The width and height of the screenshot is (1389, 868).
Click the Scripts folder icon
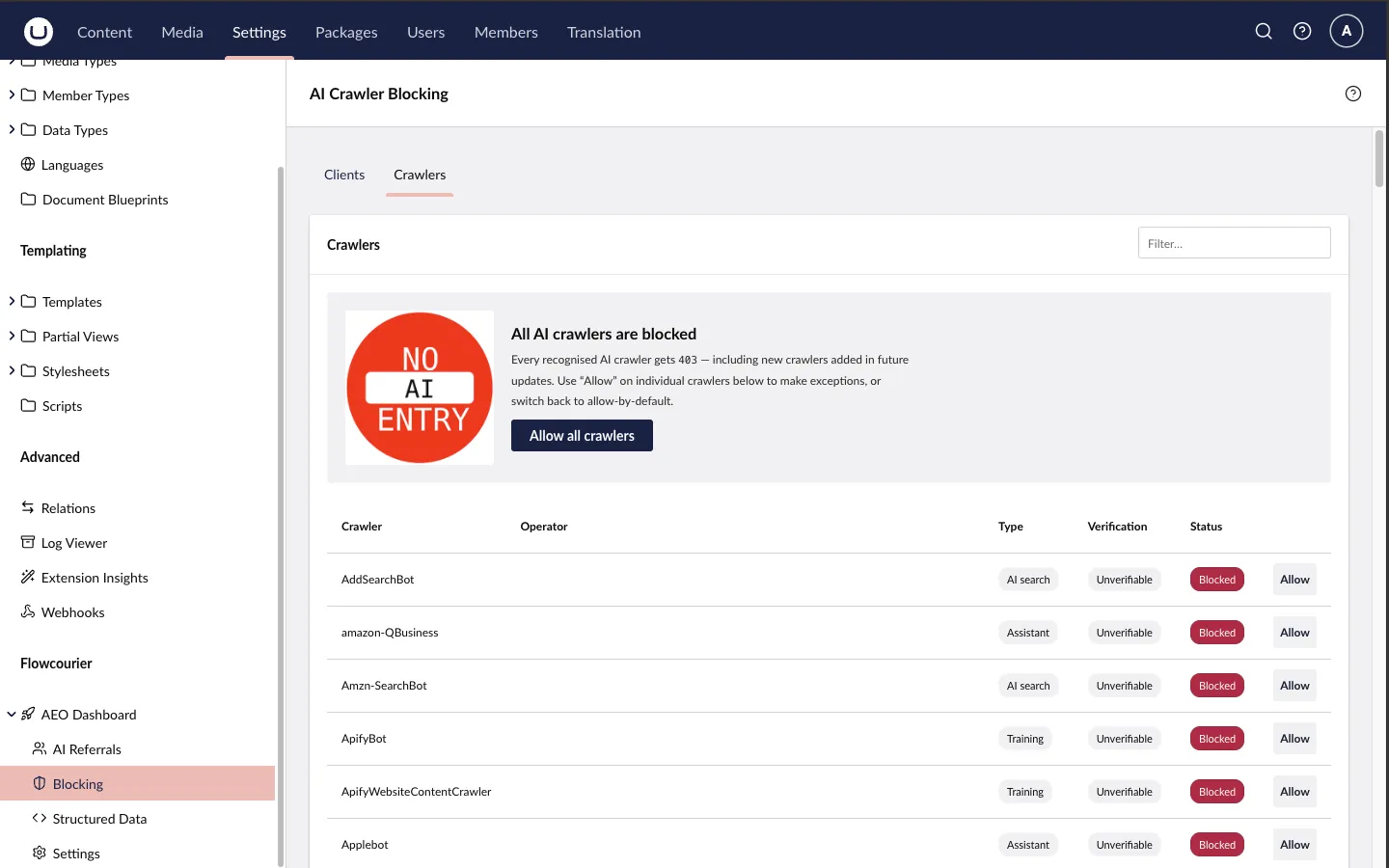point(29,405)
